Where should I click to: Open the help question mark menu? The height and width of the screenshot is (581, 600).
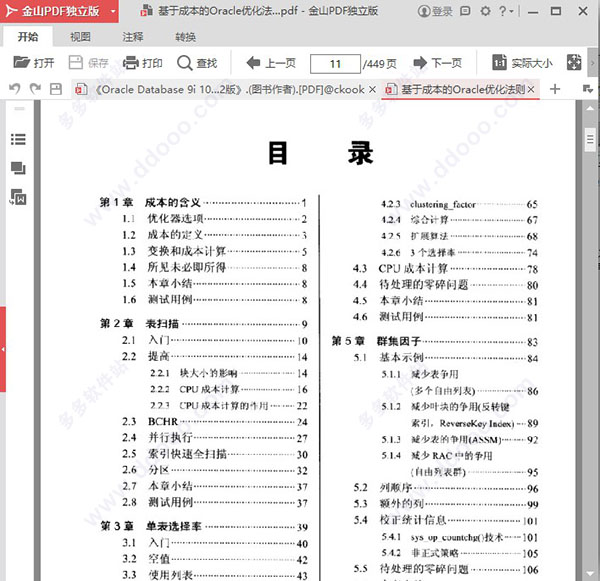[x=505, y=11]
